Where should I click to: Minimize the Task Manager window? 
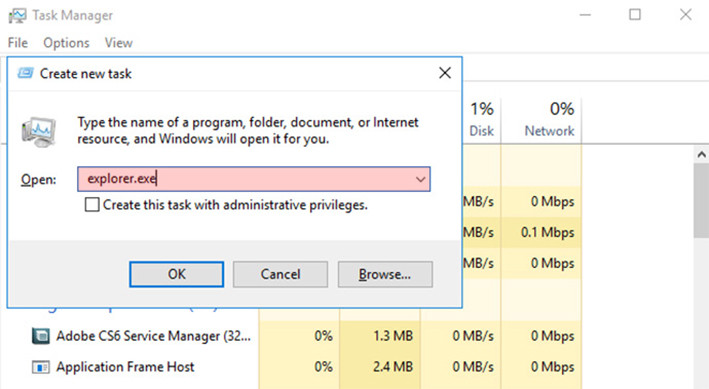pos(586,15)
